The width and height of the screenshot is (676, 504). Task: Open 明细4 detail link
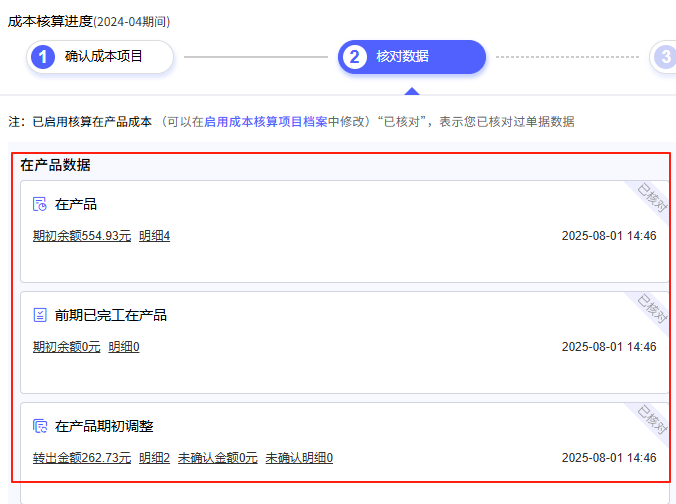coord(154,236)
